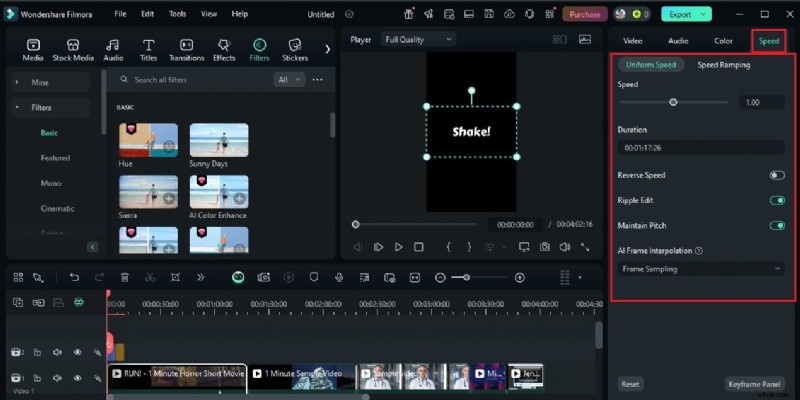Viewport: 800px width, 400px height.
Task: Switch to the Color tab
Action: [723, 41]
